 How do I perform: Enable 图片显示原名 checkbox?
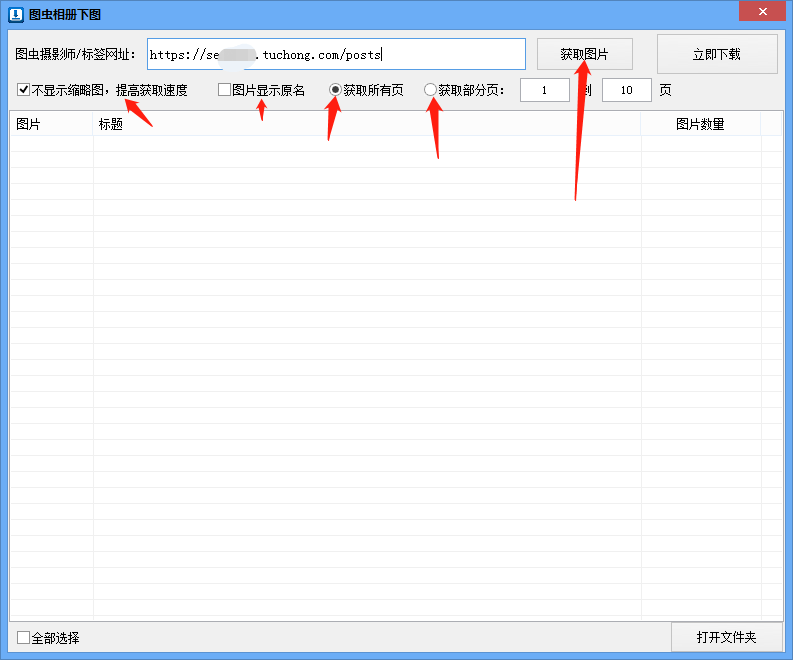click(x=225, y=90)
